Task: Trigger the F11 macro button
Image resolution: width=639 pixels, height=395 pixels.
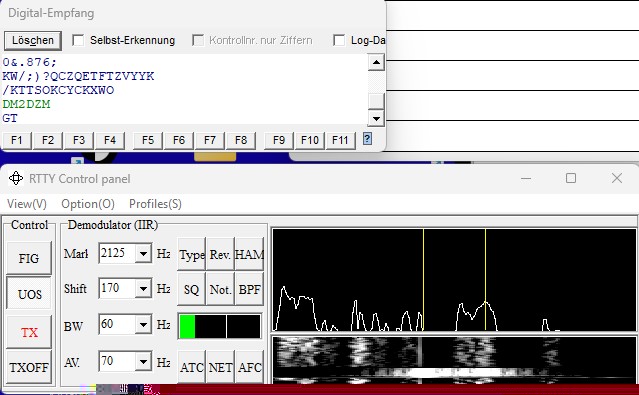Action: pos(340,141)
